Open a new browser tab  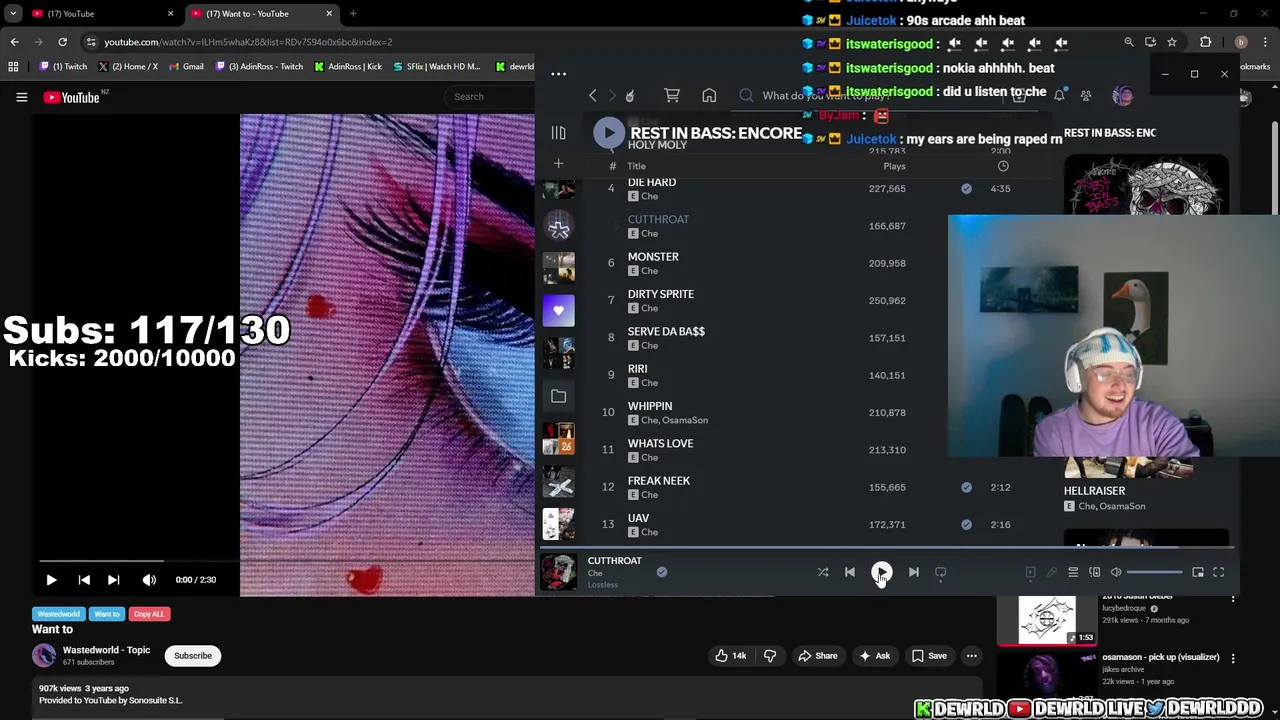(x=353, y=14)
